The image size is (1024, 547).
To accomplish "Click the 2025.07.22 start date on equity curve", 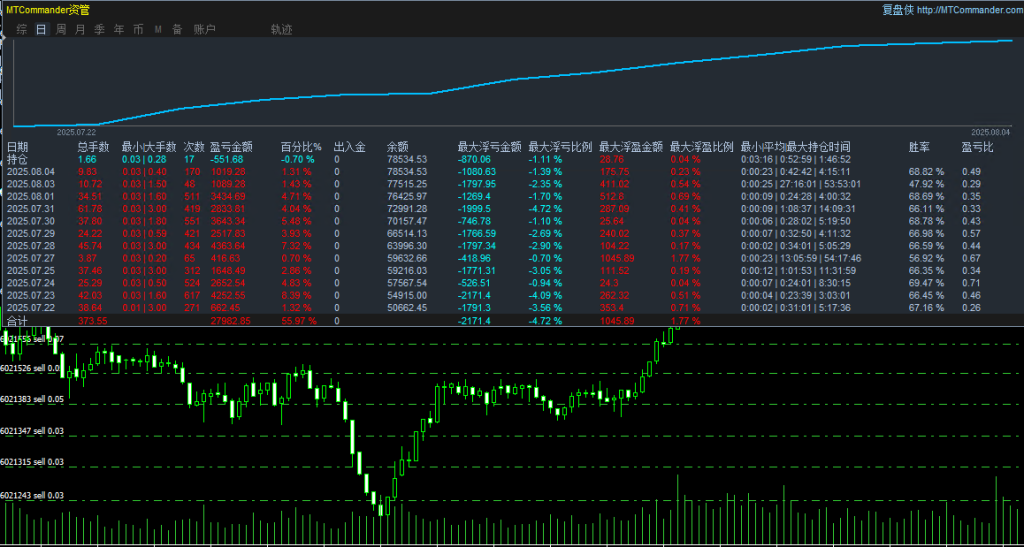I will coord(76,131).
